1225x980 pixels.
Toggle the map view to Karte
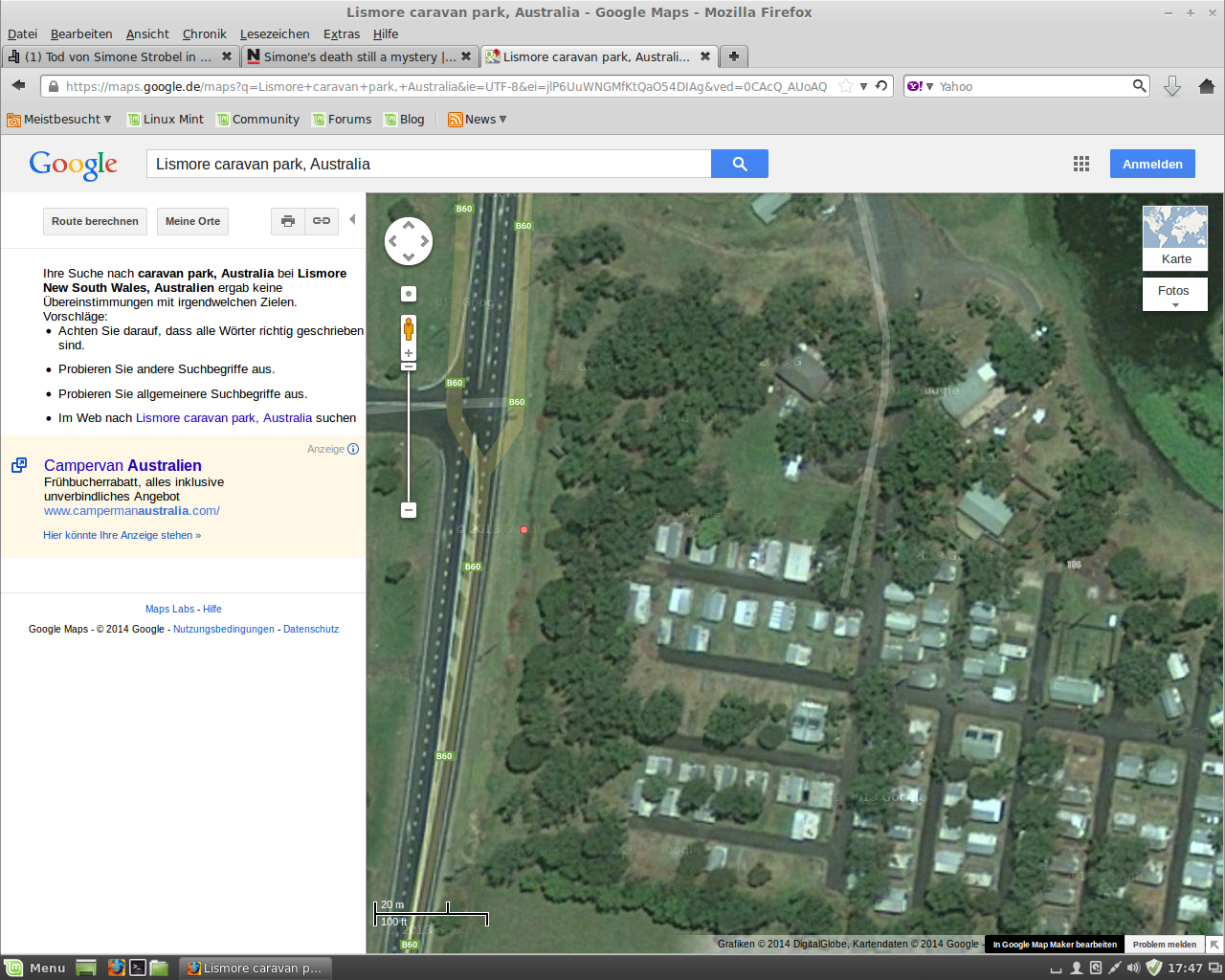coord(1175,238)
